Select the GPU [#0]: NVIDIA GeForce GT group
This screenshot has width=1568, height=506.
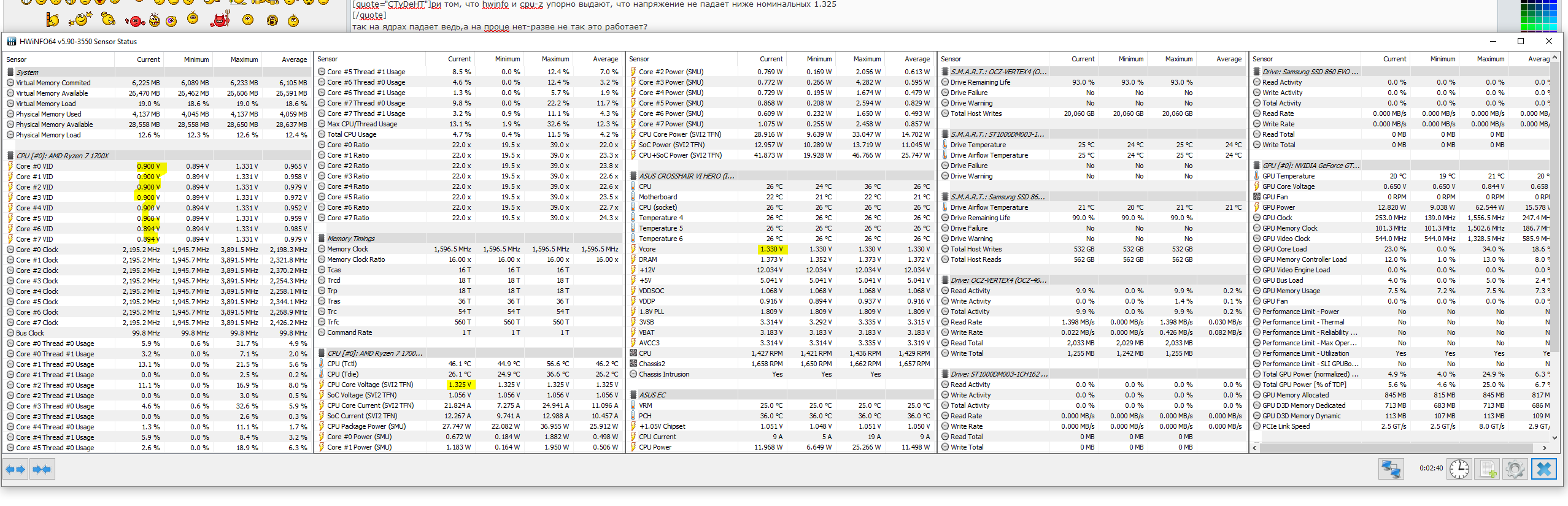1401,166
